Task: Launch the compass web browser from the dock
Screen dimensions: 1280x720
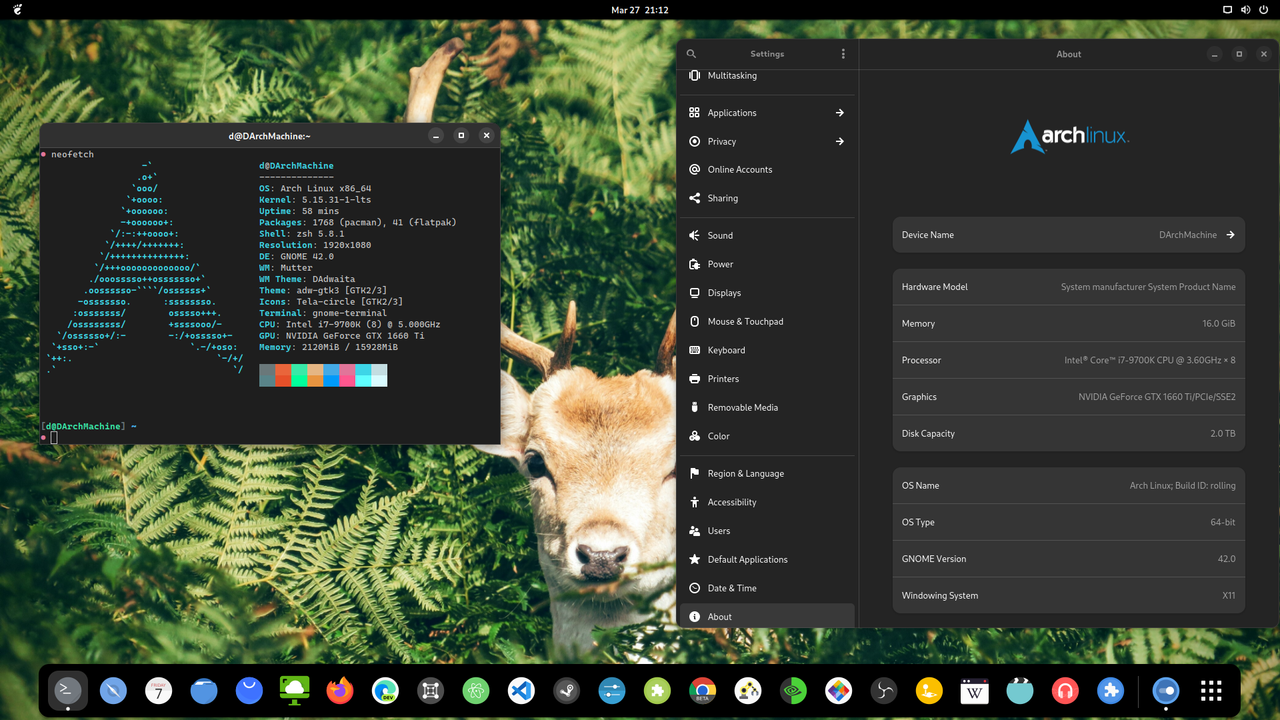Action: tap(113, 690)
